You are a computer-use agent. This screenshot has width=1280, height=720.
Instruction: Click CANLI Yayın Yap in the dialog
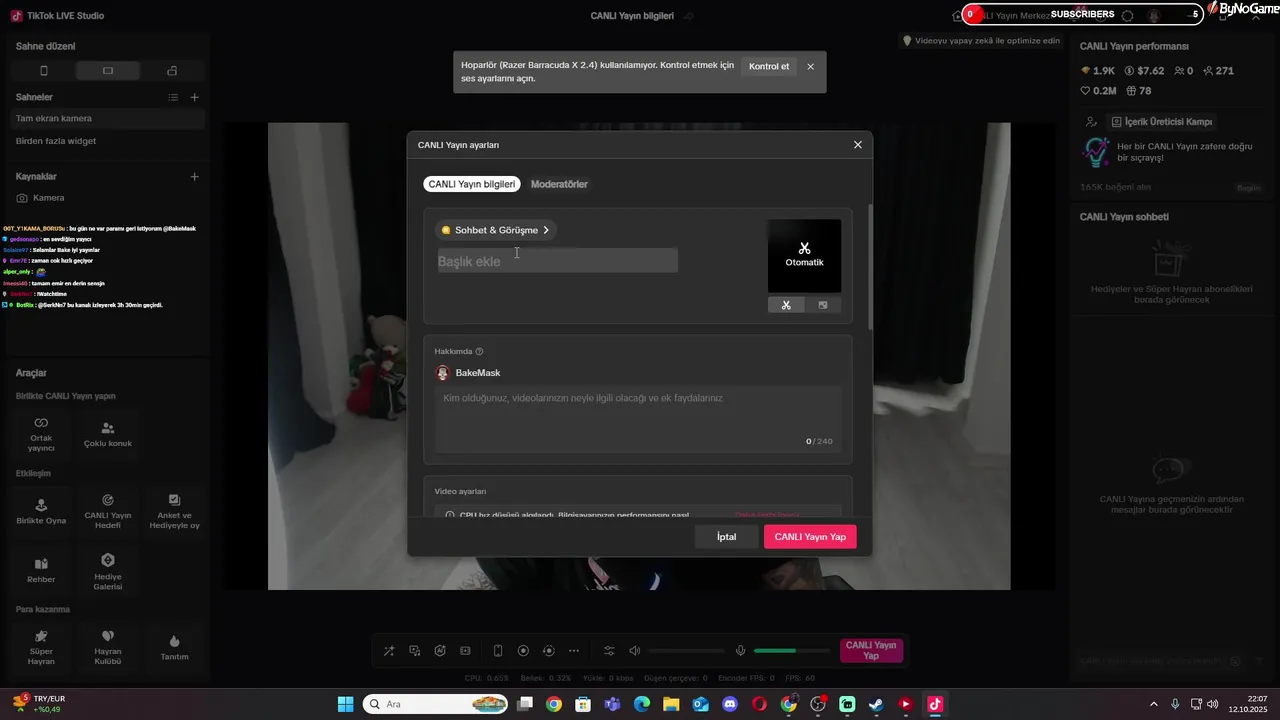pos(810,537)
